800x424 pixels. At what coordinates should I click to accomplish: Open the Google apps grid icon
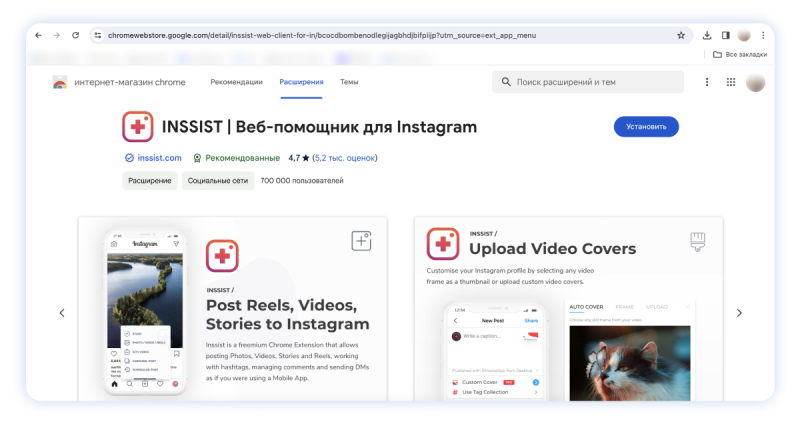pyautogui.click(x=731, y=82)
